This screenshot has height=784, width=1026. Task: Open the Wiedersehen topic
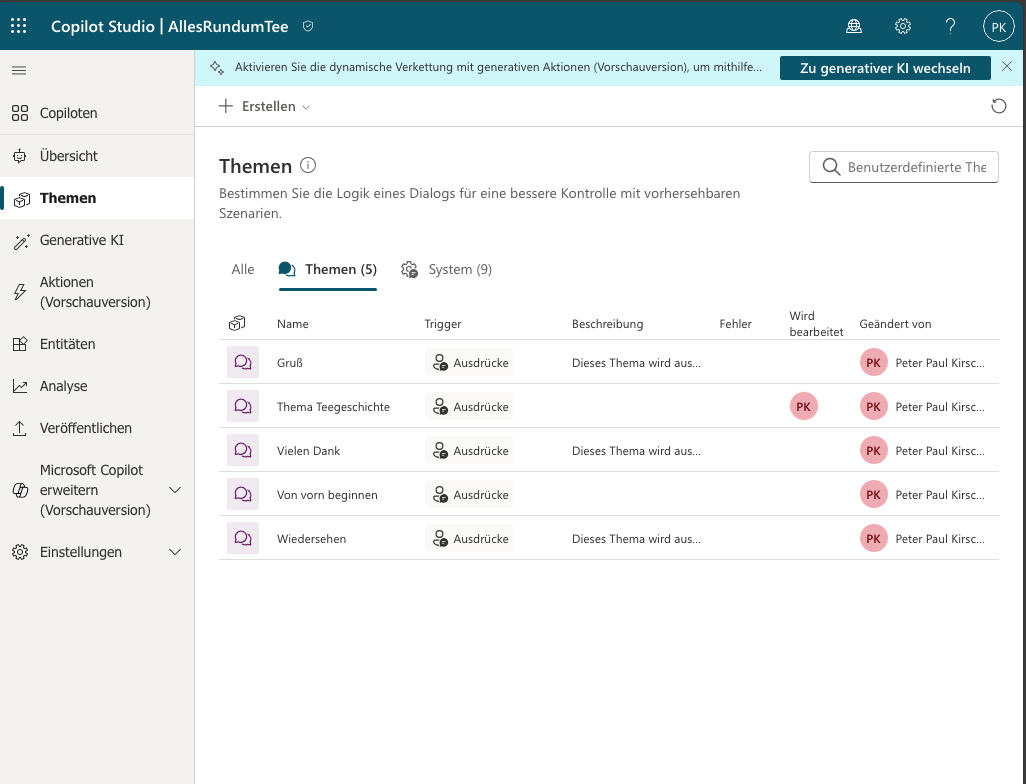[x=311, y=539]
